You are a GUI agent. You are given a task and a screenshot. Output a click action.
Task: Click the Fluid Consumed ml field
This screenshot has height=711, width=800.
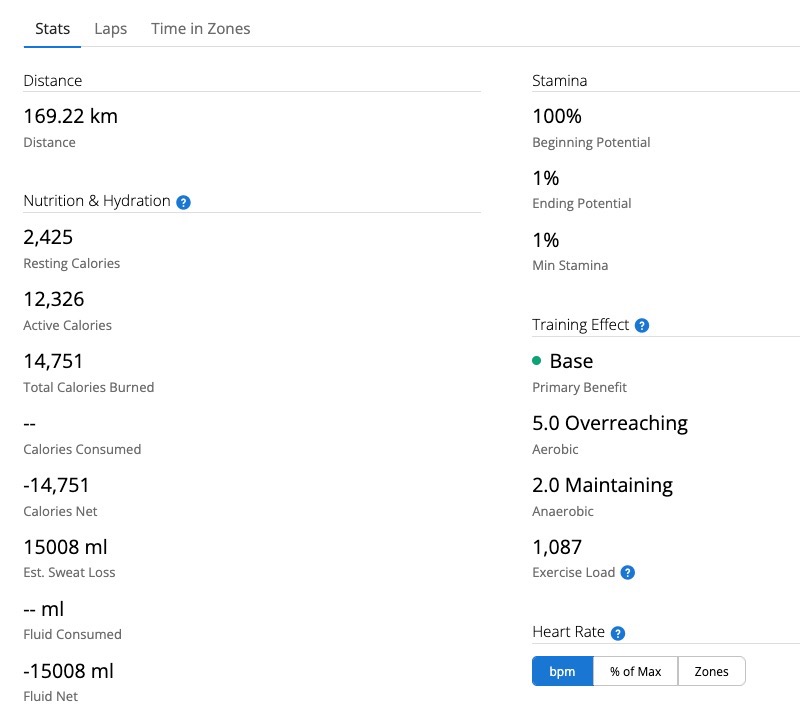[x=44, y=610]
